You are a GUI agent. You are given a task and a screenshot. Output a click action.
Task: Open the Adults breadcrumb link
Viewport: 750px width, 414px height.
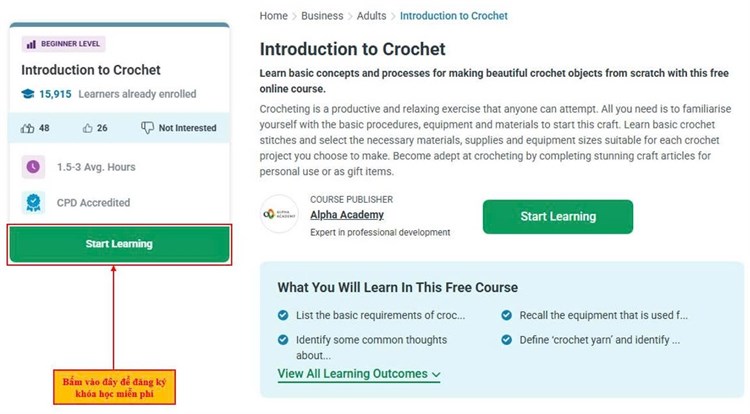[374, 16]
